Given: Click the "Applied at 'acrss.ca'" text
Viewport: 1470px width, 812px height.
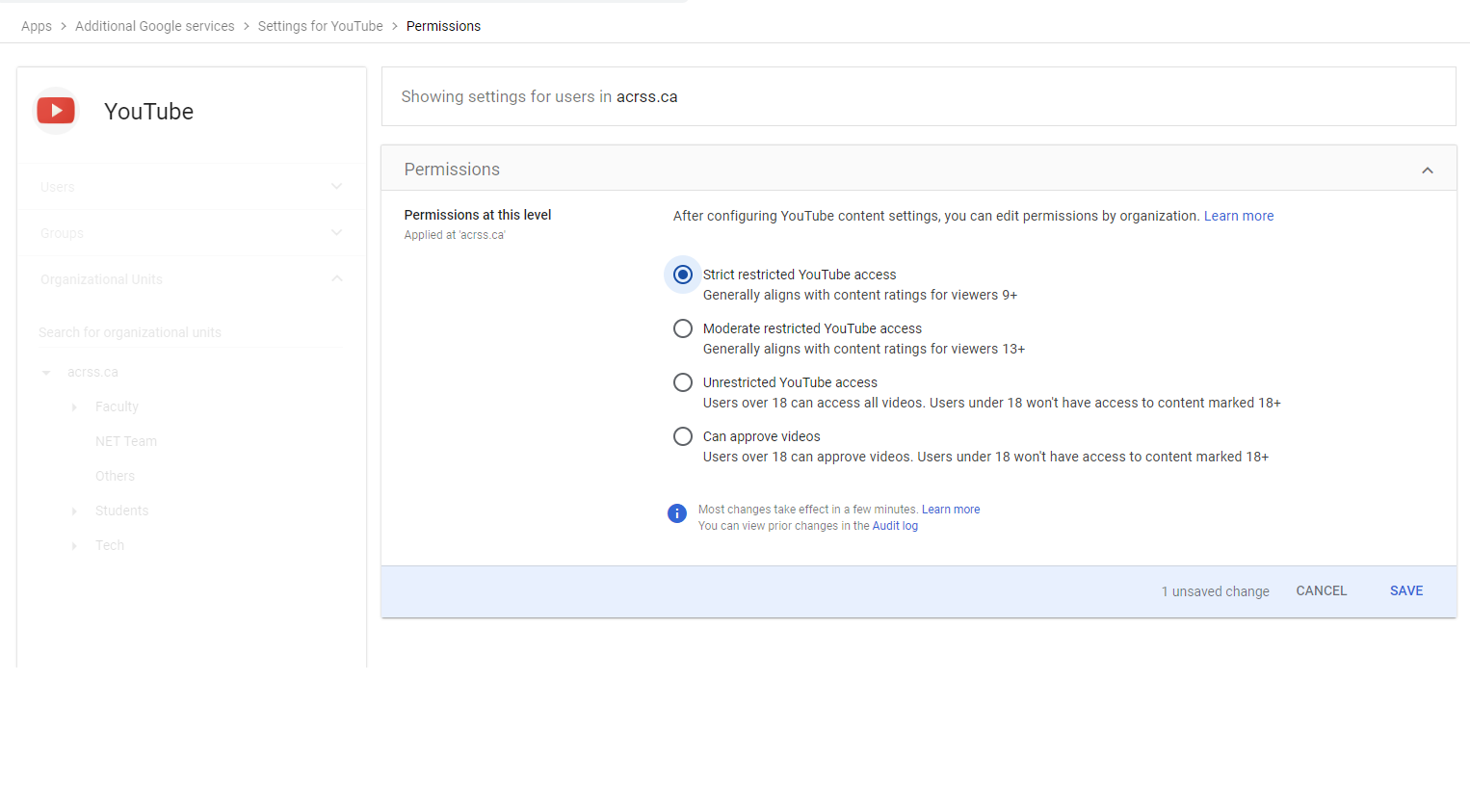Looking at the screenshot, I should click(455, 235).
